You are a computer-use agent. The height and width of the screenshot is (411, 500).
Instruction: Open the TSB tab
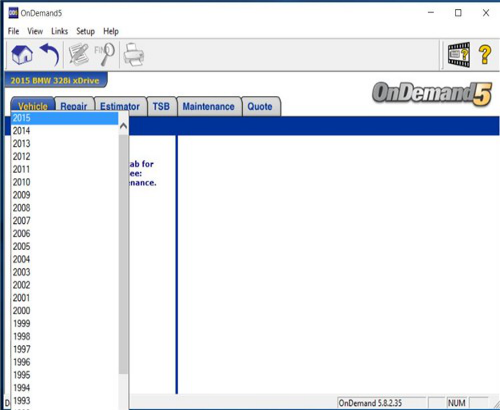coord(161,106)
